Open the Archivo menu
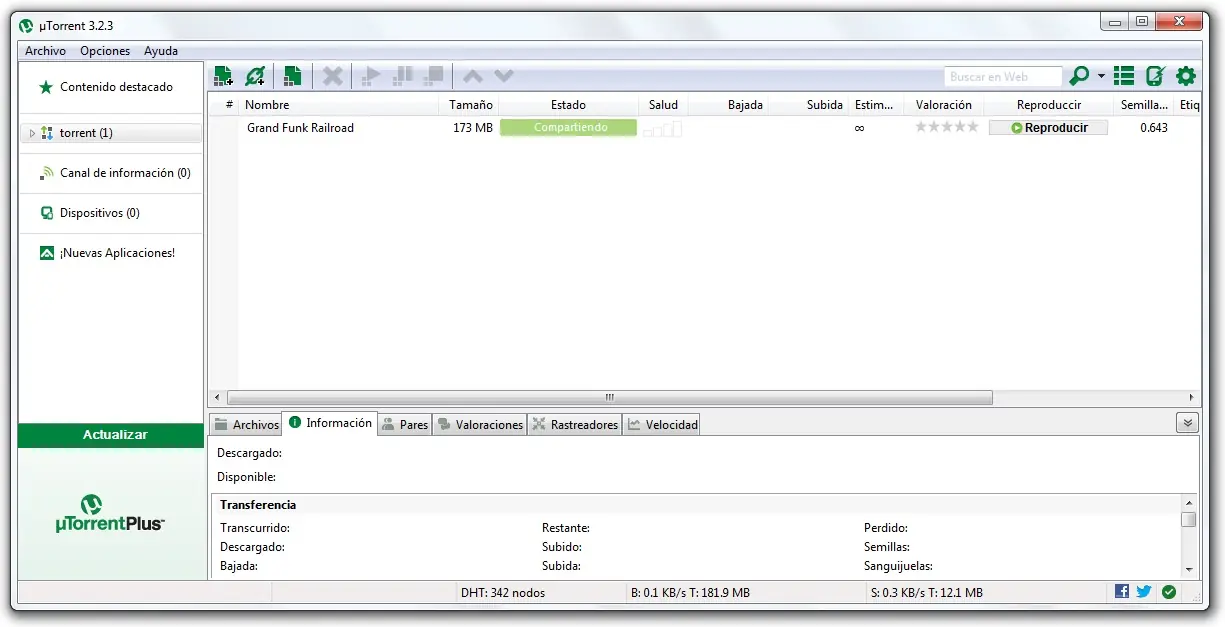The height and width of the screenshot is (627, 1225). [45, 51]
